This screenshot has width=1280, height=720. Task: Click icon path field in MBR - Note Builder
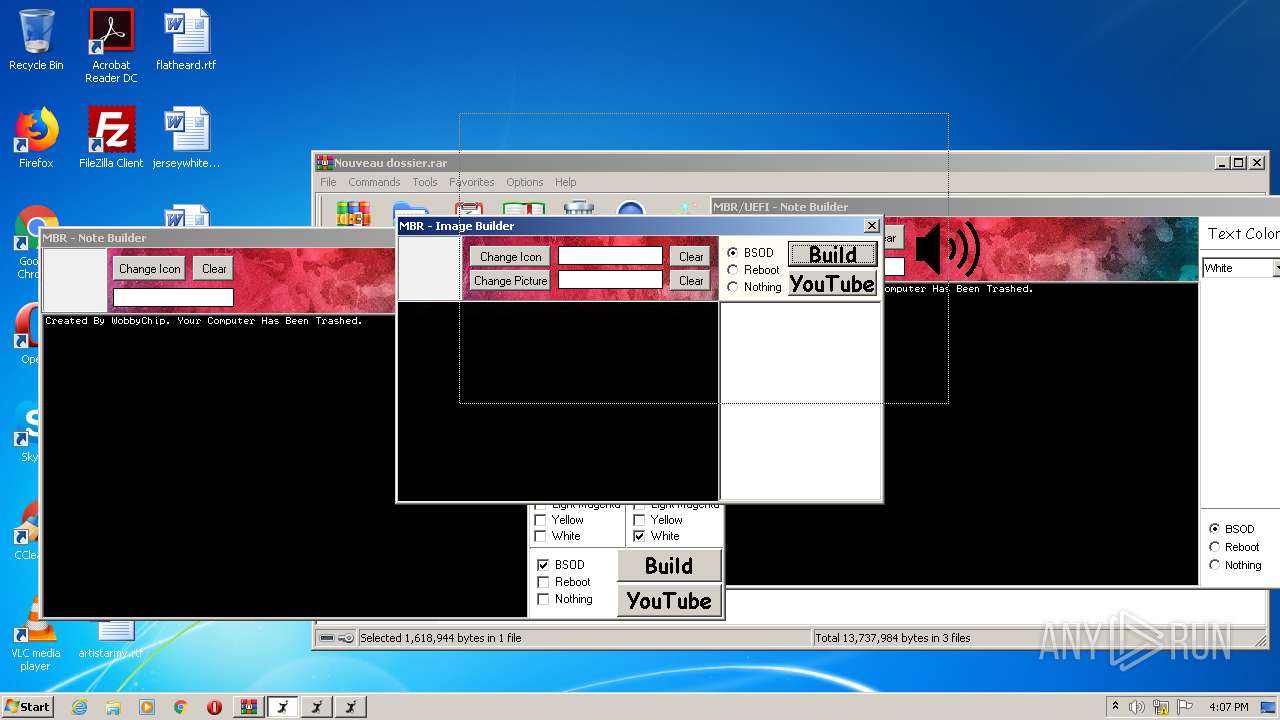click(173, 297)
